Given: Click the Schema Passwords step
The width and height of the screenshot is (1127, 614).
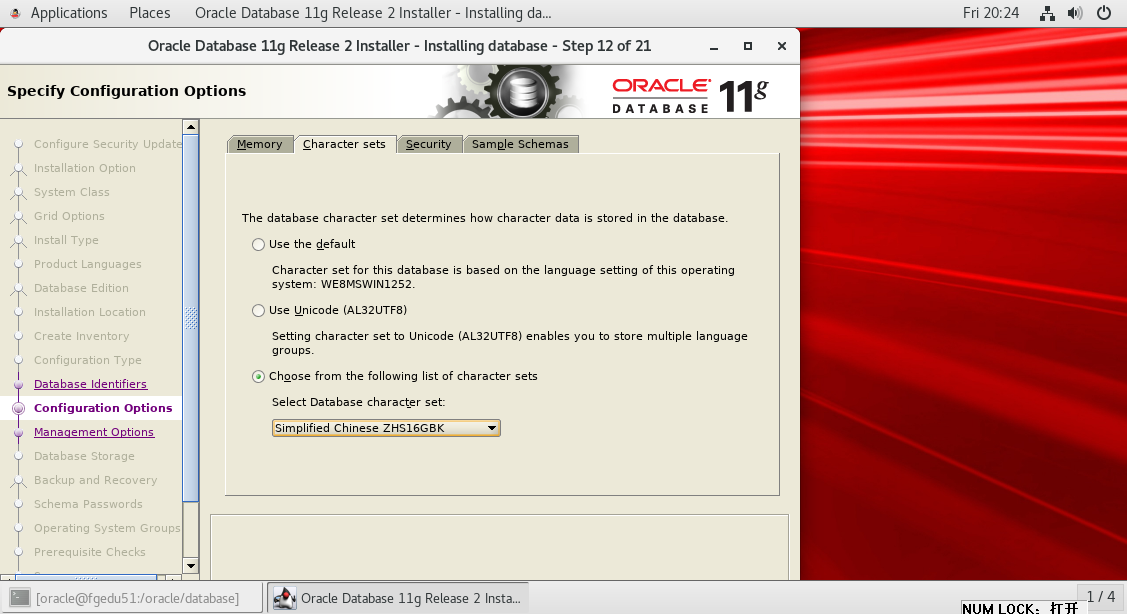Looking at the screenshot, I should [x=88, y=504].
